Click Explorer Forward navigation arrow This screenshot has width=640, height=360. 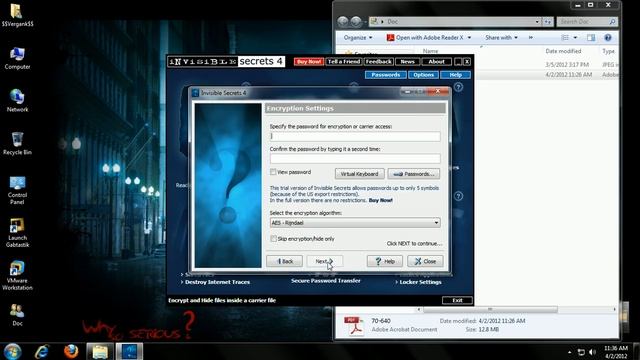coord(356,21)
